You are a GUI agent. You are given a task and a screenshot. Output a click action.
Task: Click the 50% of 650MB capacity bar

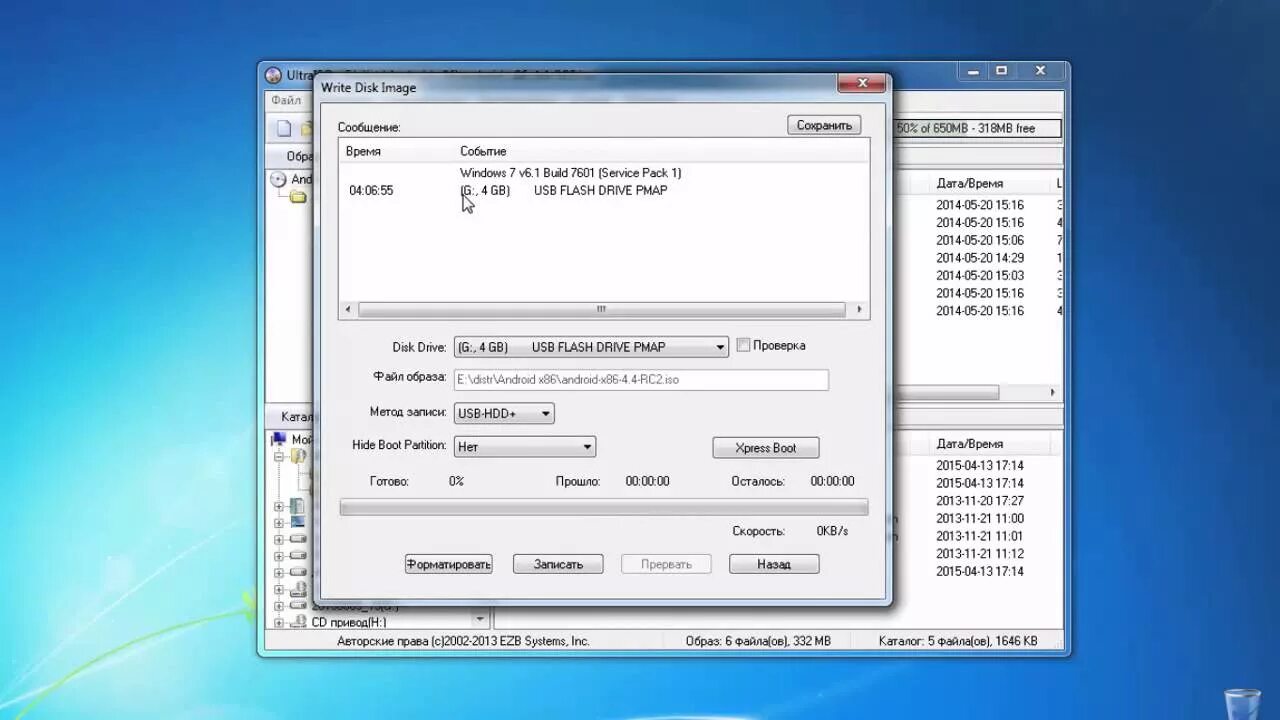pos(978,128)
